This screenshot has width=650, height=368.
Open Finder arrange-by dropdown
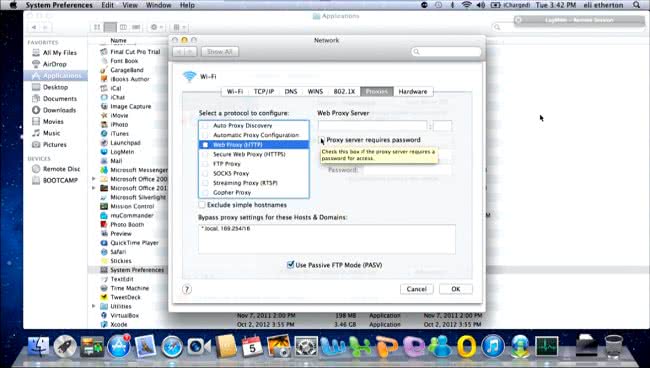coord(179,27)
